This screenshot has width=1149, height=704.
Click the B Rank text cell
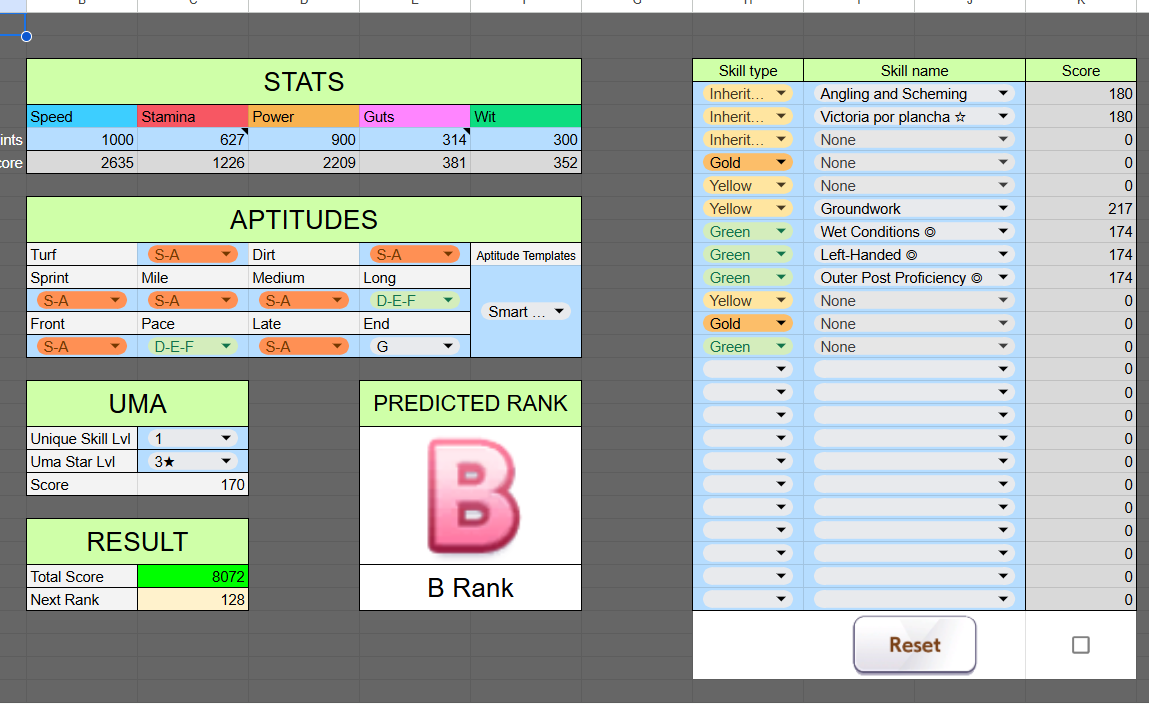click(x=470, y=588)
